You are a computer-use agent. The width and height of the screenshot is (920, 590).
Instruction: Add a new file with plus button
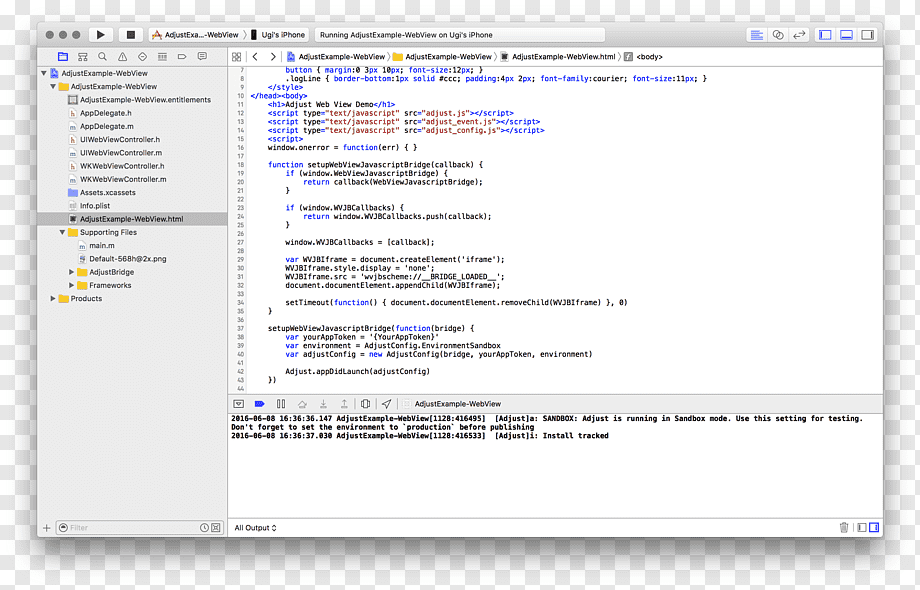[x=46, y=528]
